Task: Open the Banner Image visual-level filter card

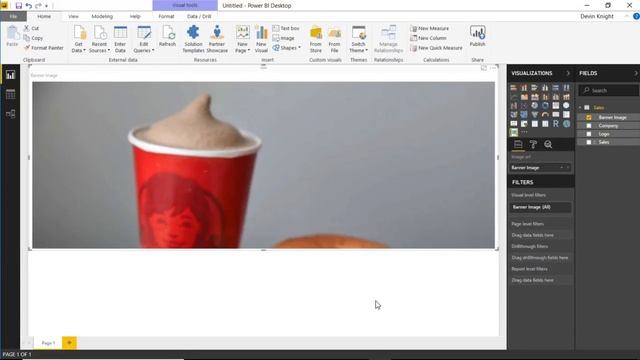Action: tap(540, 207)
